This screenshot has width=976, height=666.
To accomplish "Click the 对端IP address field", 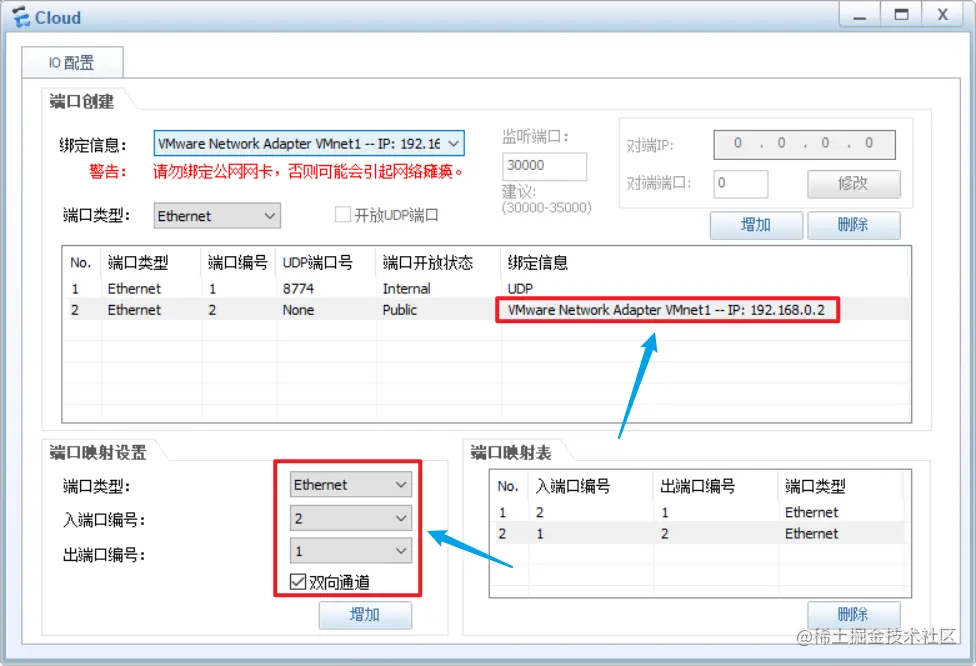I will (x=804, y=144).
